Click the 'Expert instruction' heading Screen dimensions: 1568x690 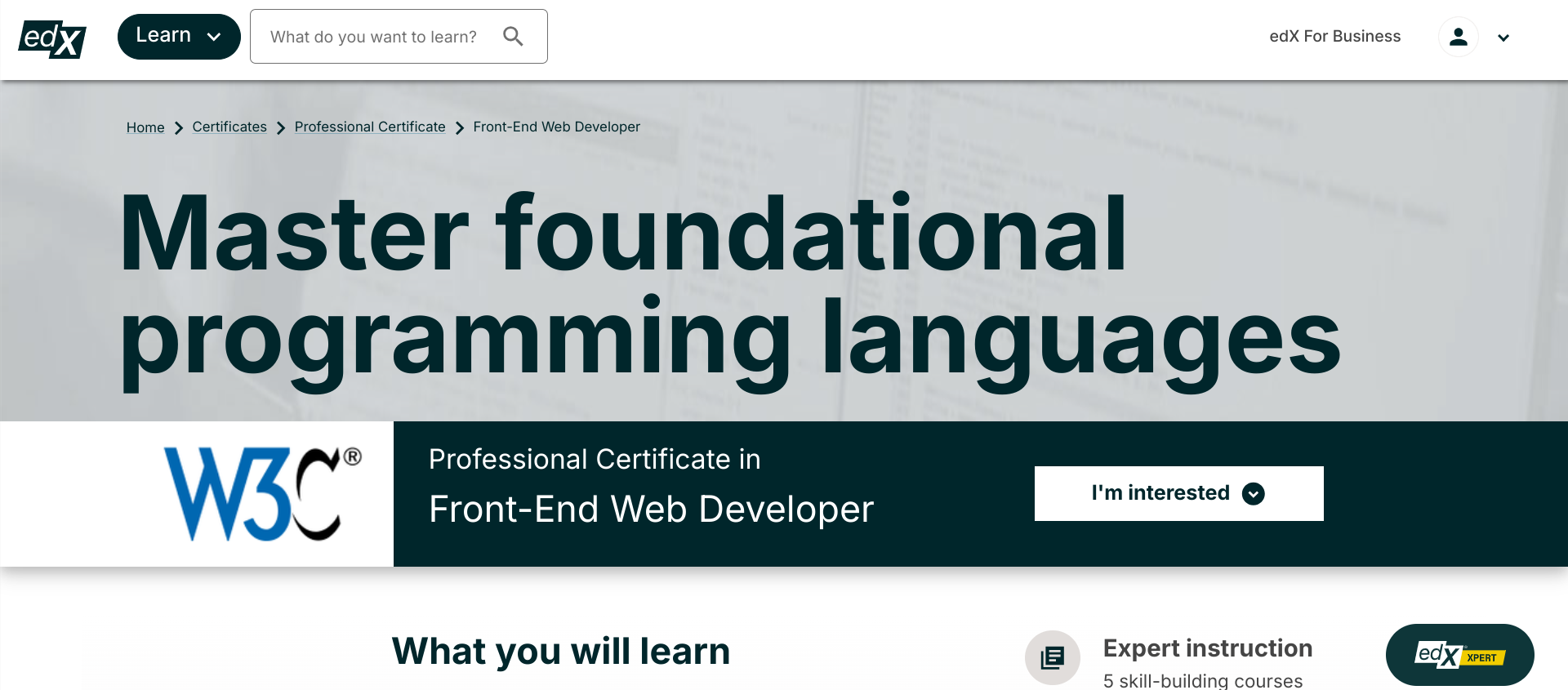tap(1207, 648)
